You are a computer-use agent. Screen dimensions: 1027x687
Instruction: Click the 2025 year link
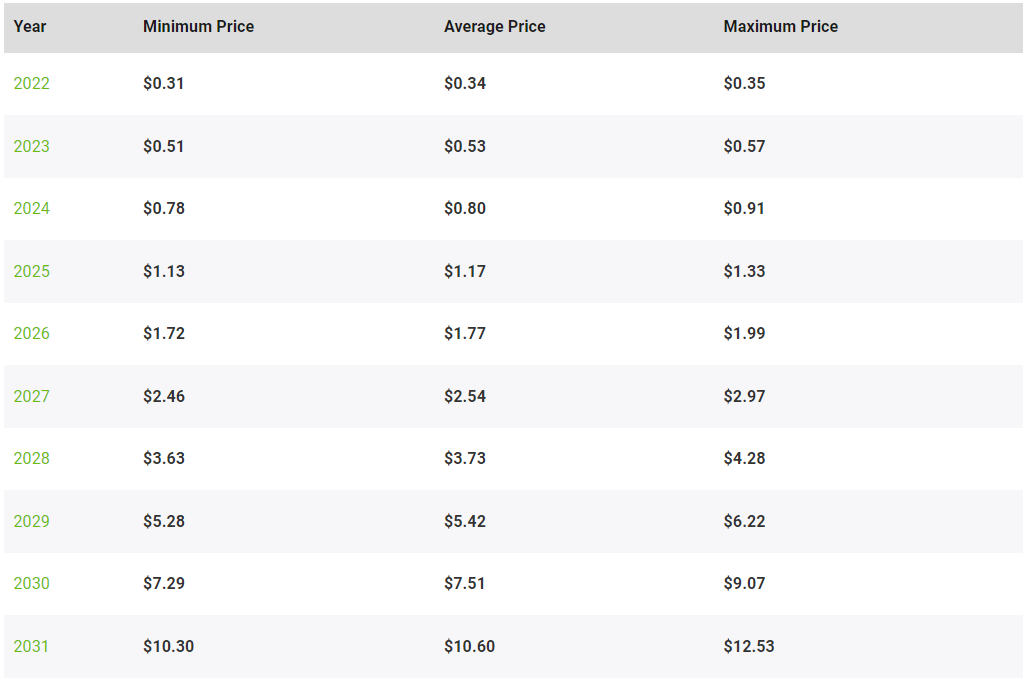pos(31,271)
